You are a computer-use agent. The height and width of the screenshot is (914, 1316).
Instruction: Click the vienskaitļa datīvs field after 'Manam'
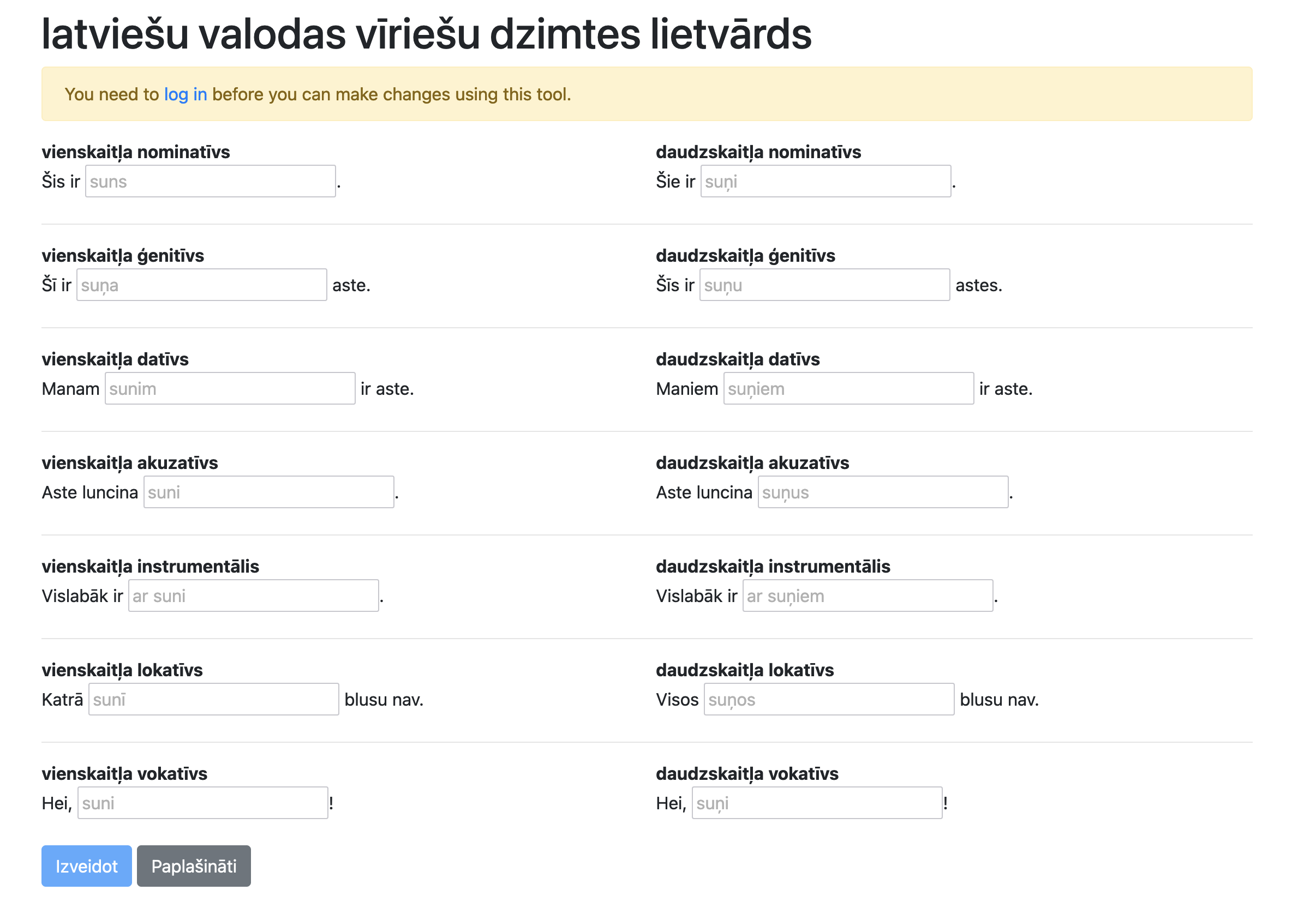pyautogui.click(x=230, y=388)
